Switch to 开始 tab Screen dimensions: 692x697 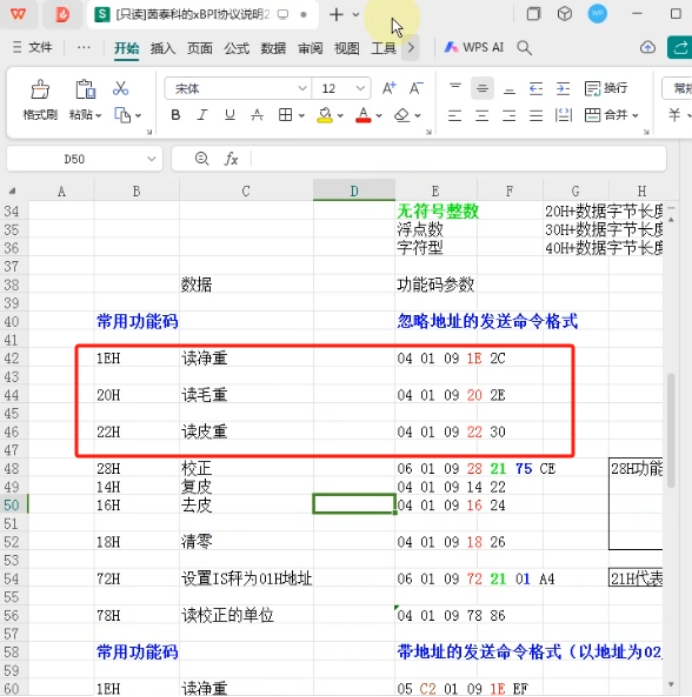coord(127,48)
